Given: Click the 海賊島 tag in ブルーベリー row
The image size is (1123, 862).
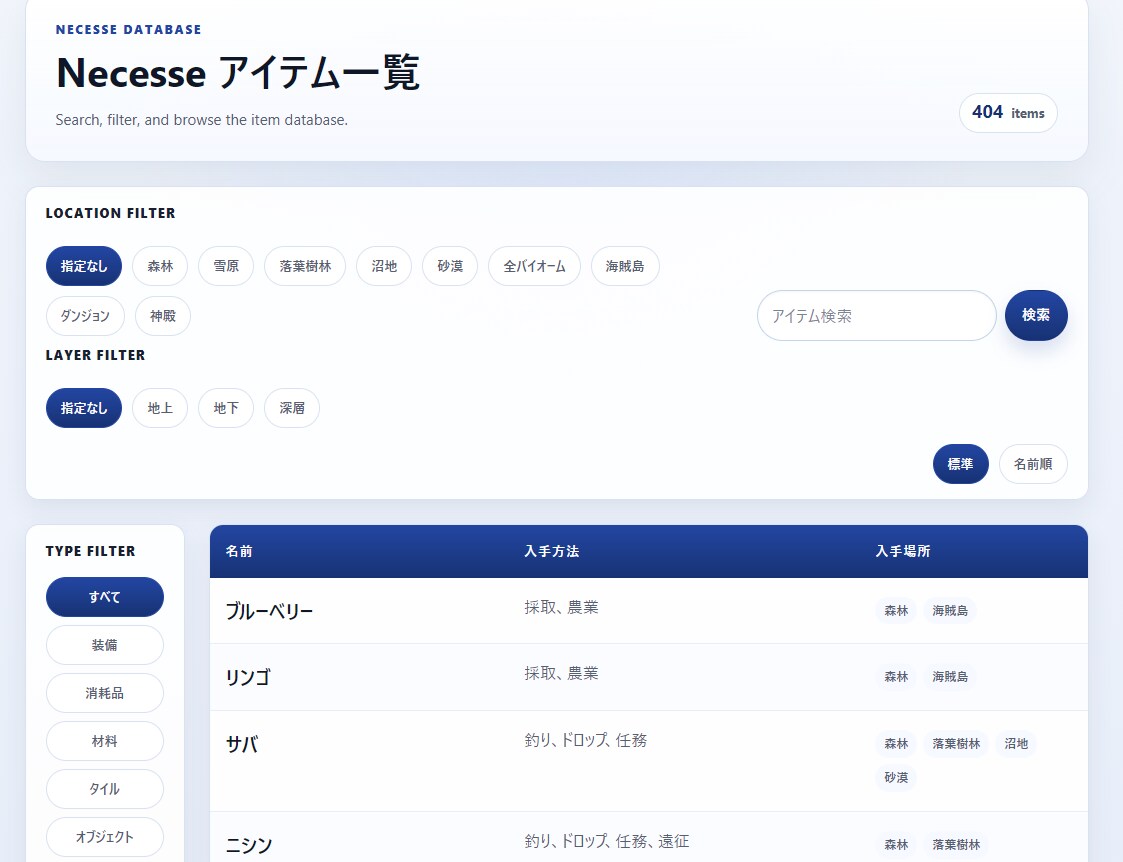Looking at the screenshot, I should click(x=950, y=611).
